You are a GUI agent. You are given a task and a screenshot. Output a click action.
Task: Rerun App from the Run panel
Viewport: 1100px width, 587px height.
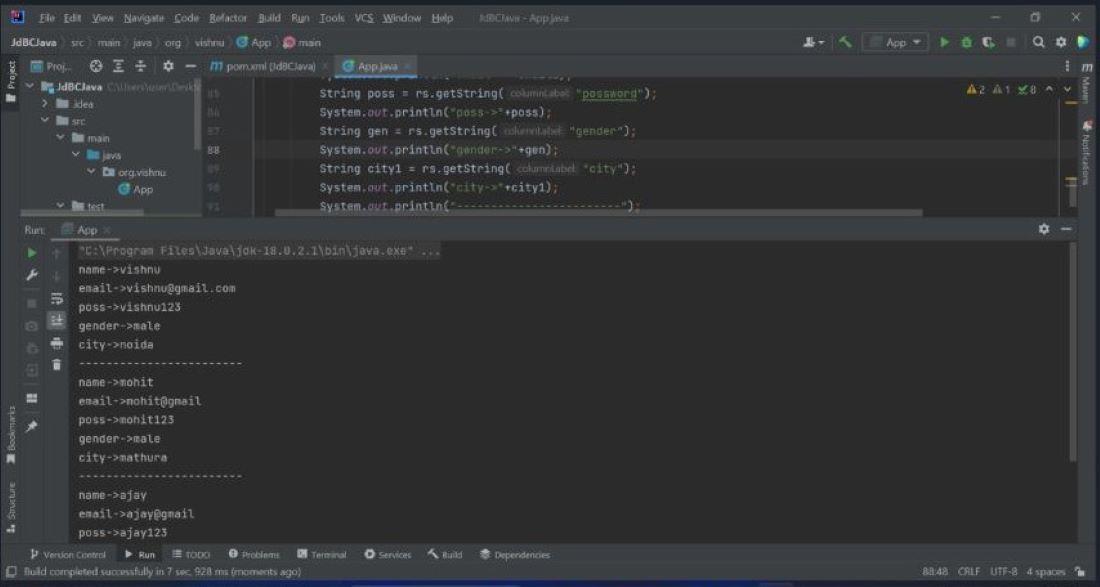[32, 253]
